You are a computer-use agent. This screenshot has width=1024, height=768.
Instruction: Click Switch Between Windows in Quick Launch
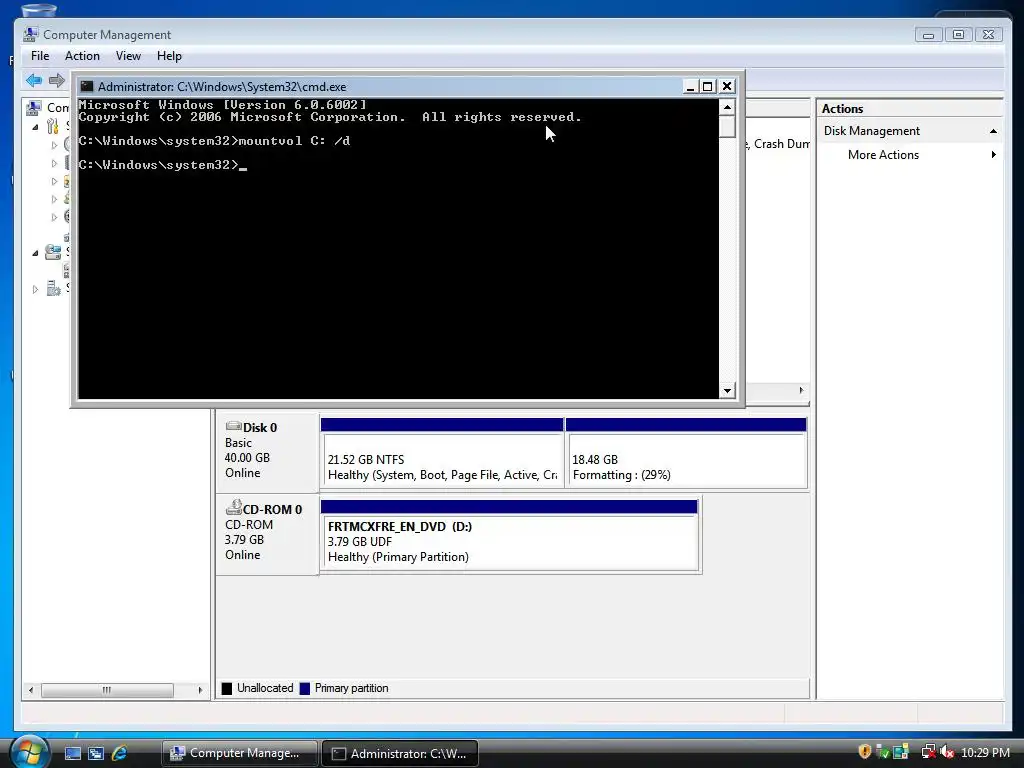coord(96,753)
